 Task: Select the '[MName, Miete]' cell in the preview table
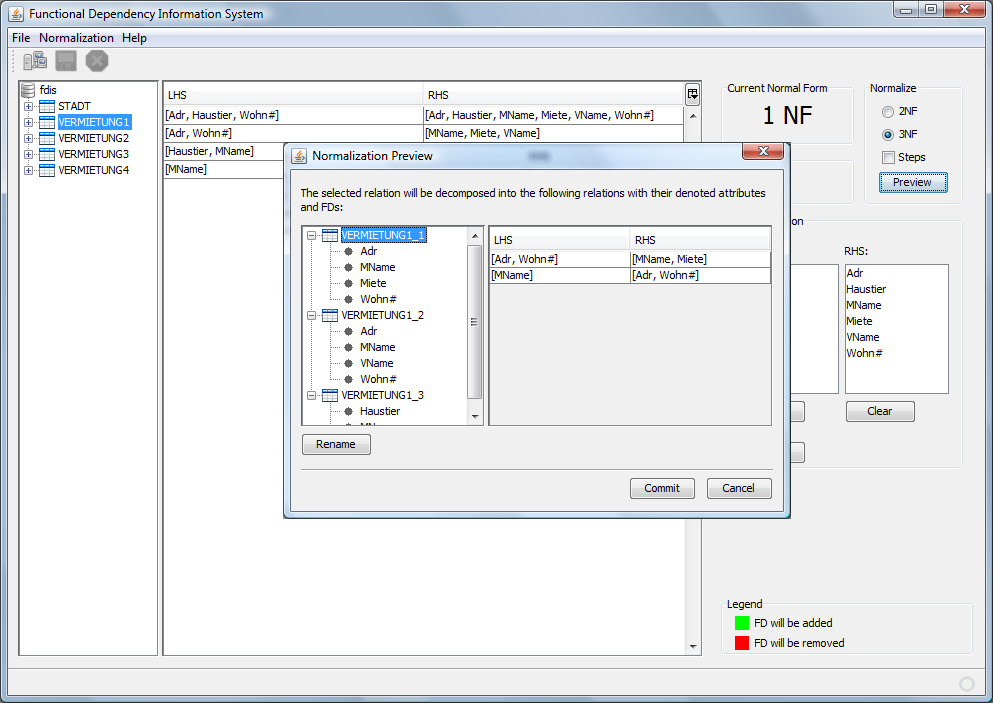700,259
